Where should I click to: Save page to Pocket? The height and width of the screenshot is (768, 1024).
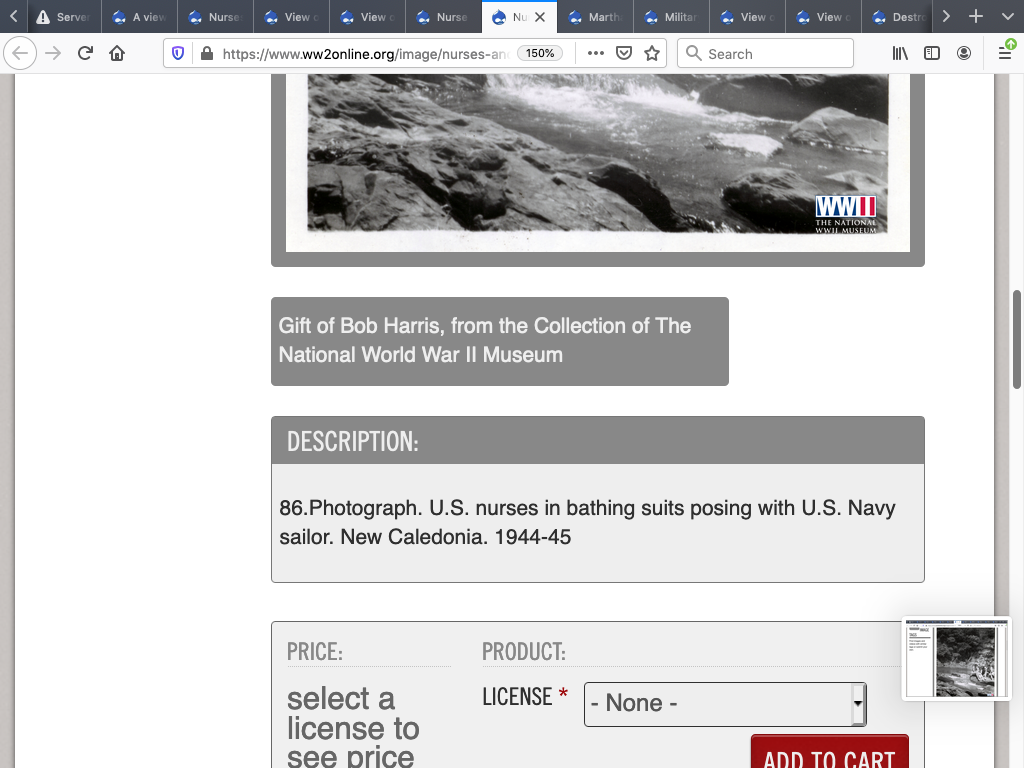[x=624, y=54]
